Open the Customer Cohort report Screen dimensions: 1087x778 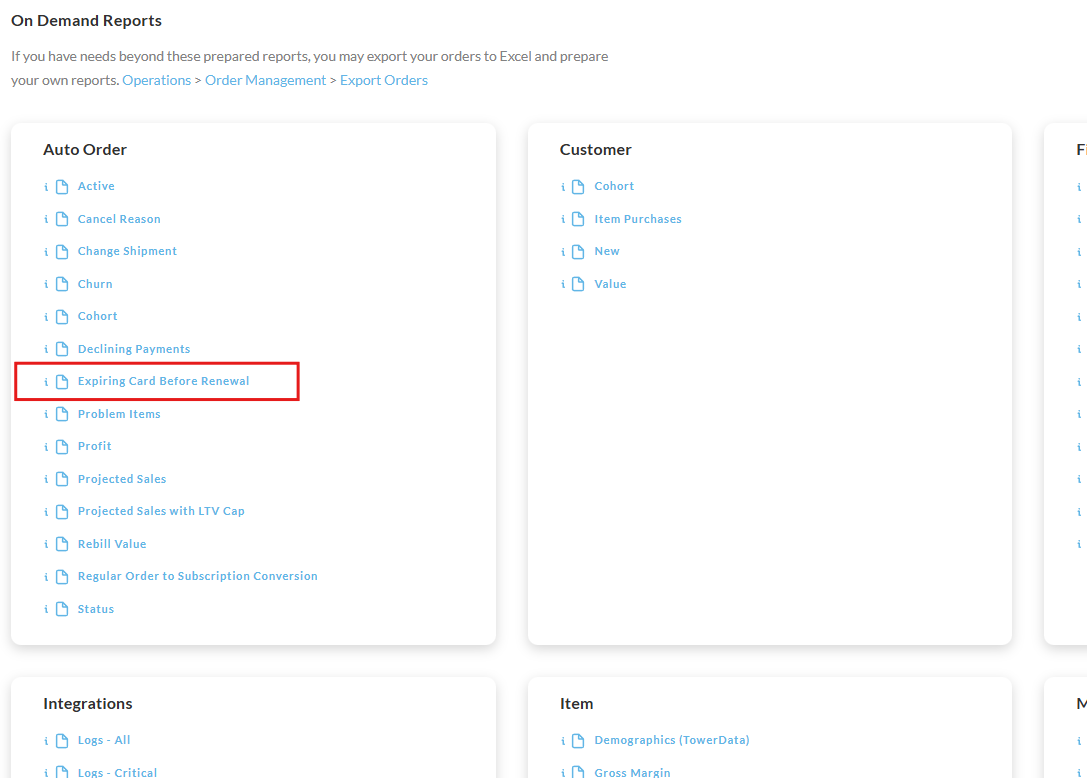pos(614,186)
